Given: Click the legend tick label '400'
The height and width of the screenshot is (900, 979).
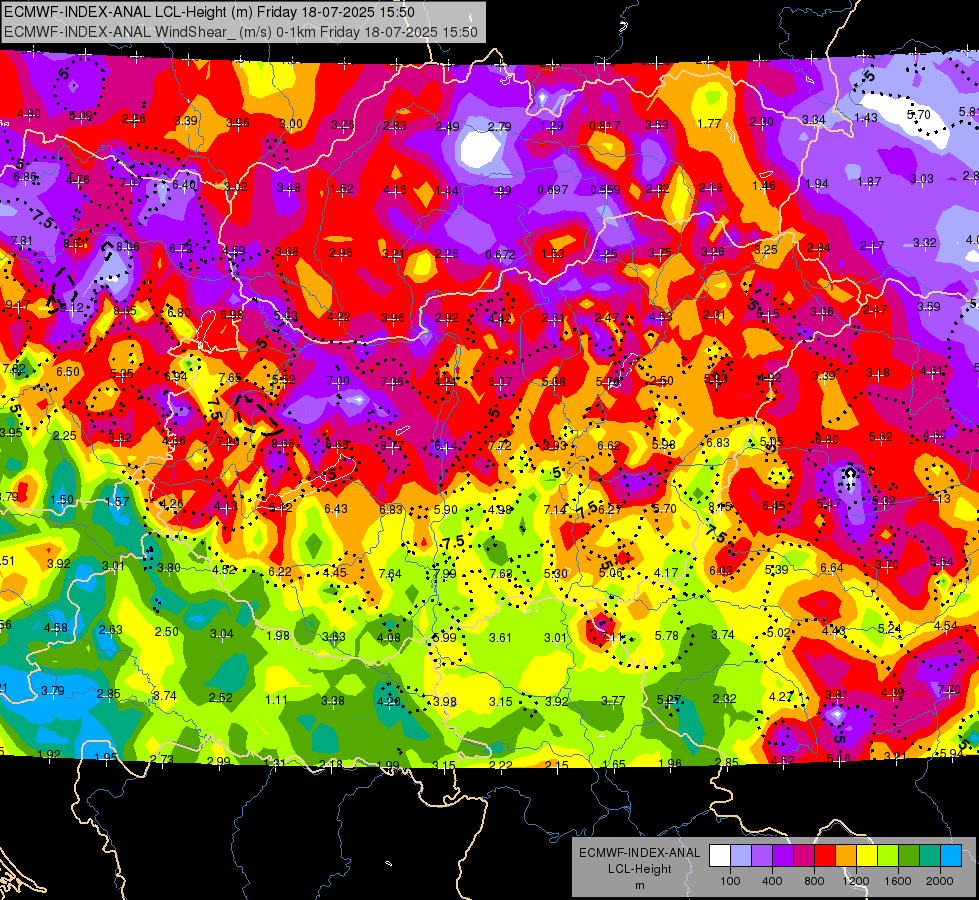Looking at the screenshot, I should point(772,881).
